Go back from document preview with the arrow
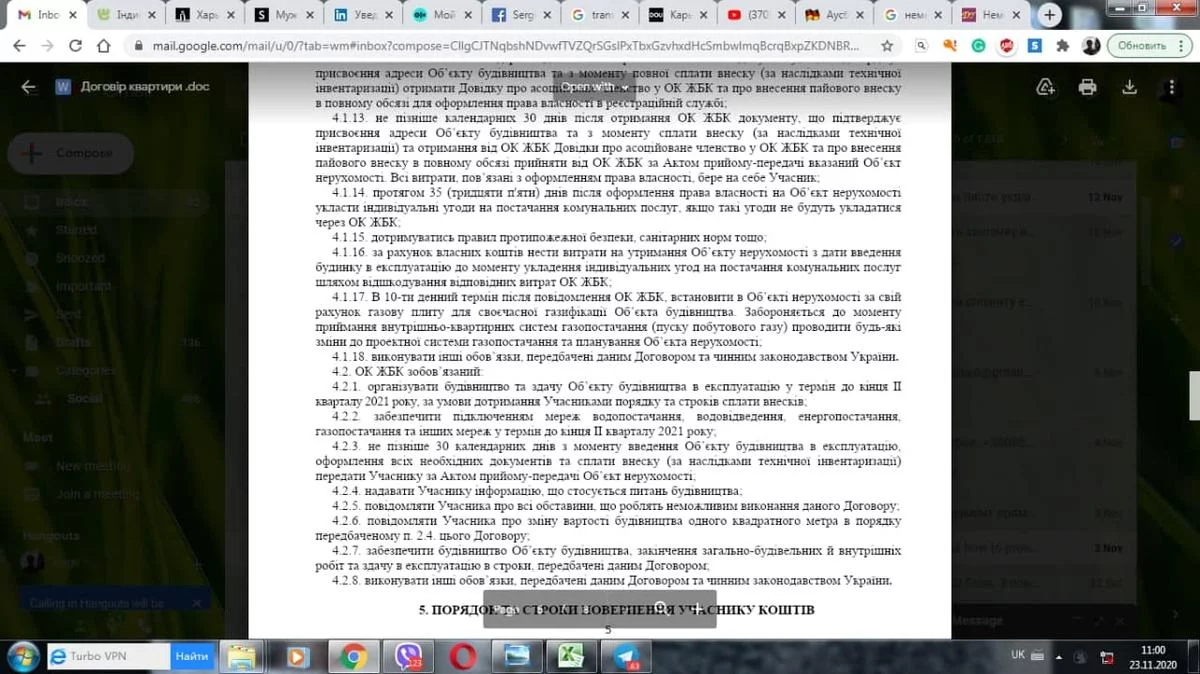Image resolution: width=1200 pixels, height=674 pixels. (28, 87)
